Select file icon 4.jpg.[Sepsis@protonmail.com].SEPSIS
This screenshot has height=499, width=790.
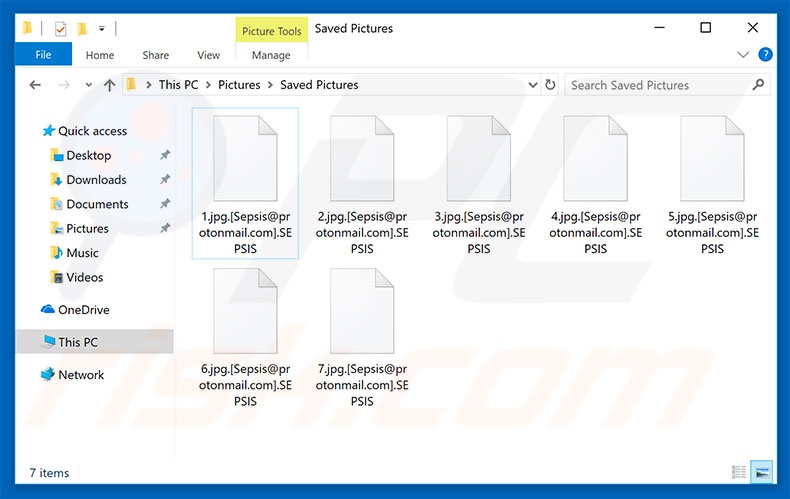(x=596, y=159)
